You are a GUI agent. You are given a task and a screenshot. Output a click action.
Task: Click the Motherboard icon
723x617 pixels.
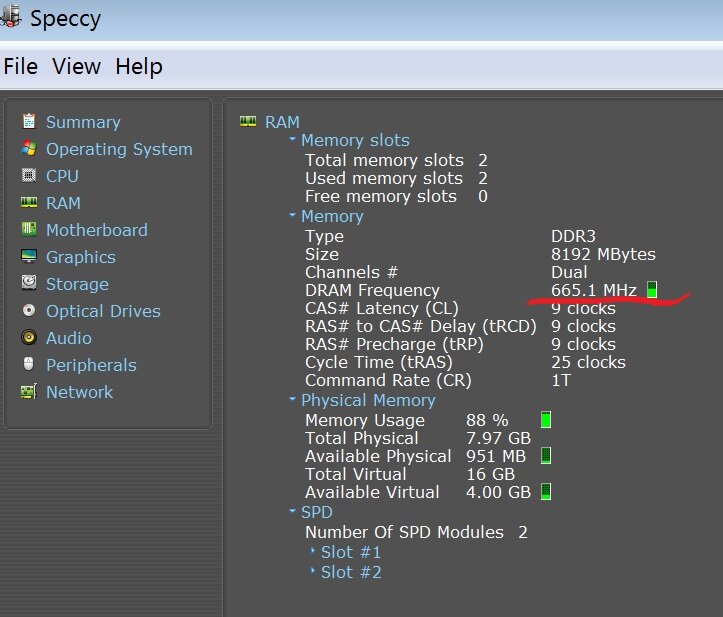pyautogui.click(x=29, y=229)
